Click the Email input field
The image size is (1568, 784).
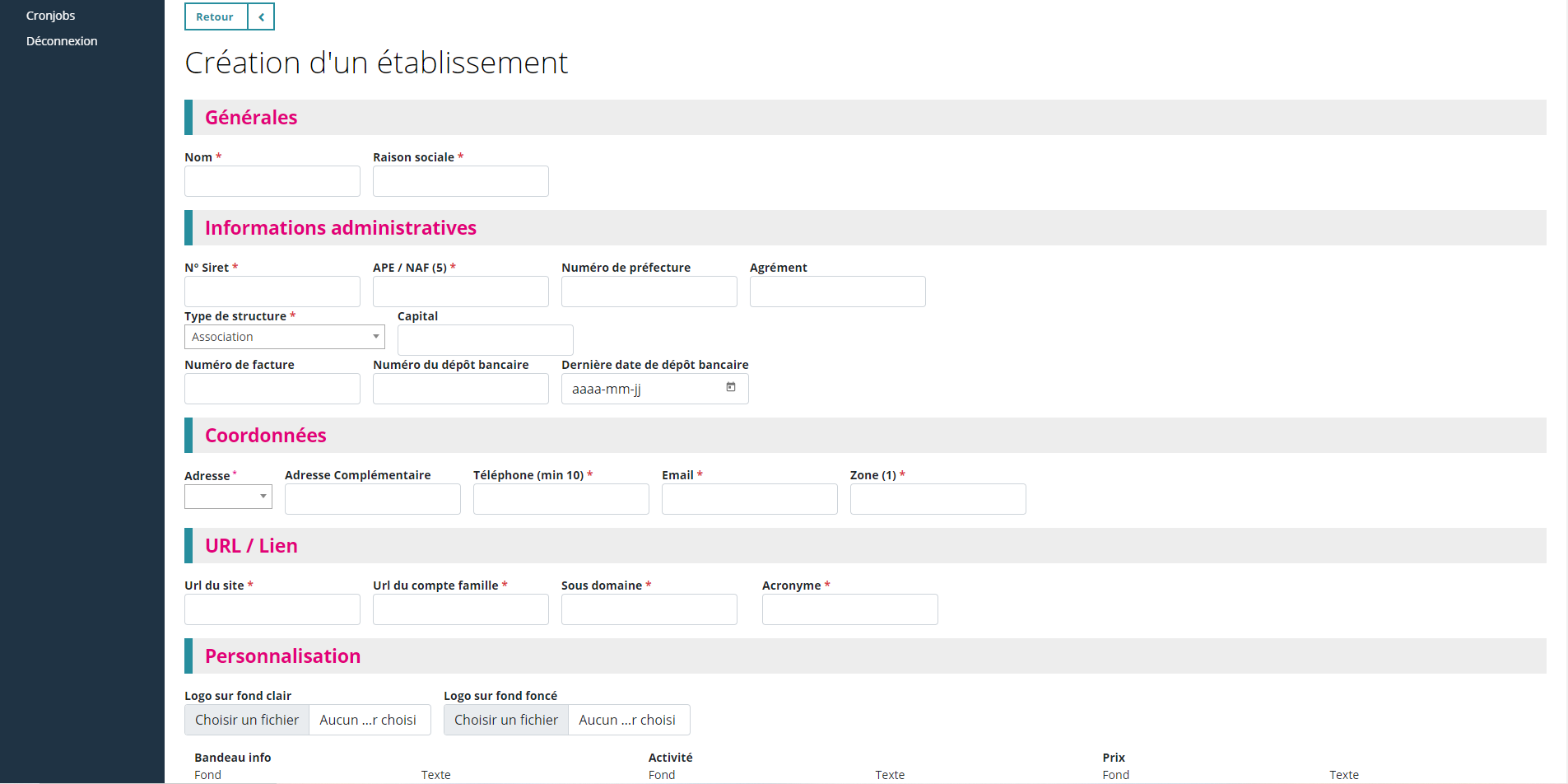(x=750, y=499)
